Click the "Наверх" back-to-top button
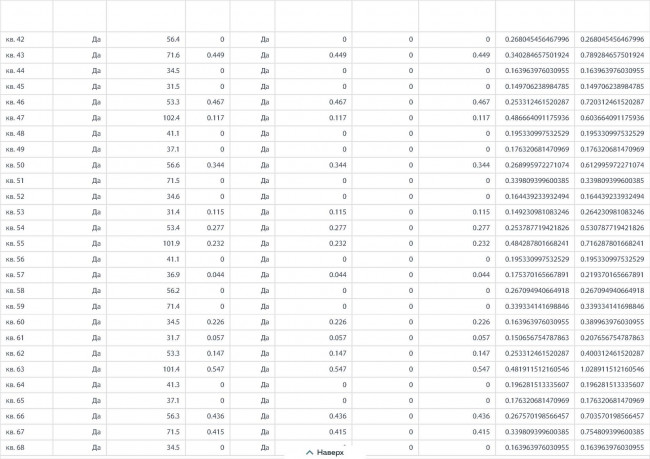Image resolution: width=650 pixels, height=459 pixels. pyautogui.click(x=325, y=452)
